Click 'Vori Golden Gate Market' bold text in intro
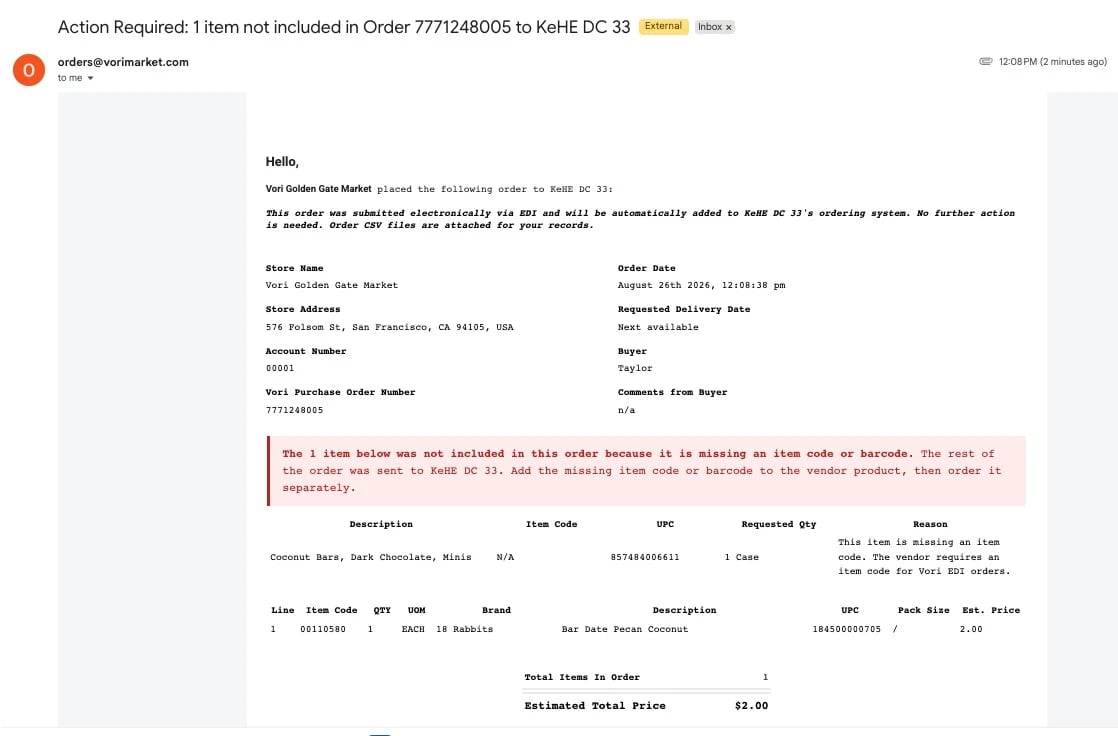Viewport: 1118px width, 736px height. pyautogui.click(x=318, y=189)
